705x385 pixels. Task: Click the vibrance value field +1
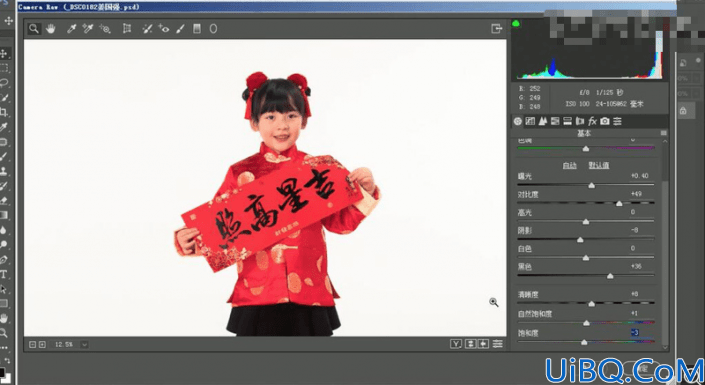coord(634,313)
